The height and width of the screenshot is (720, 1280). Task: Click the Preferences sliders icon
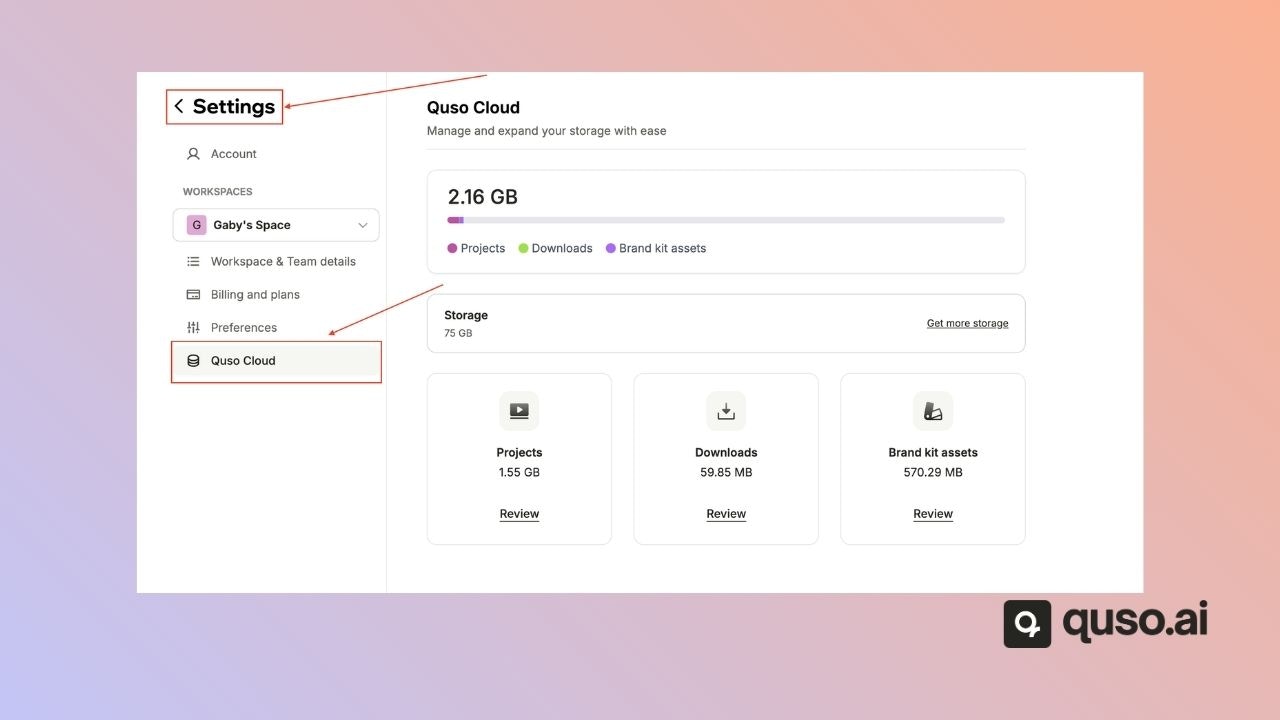(193, 327)
